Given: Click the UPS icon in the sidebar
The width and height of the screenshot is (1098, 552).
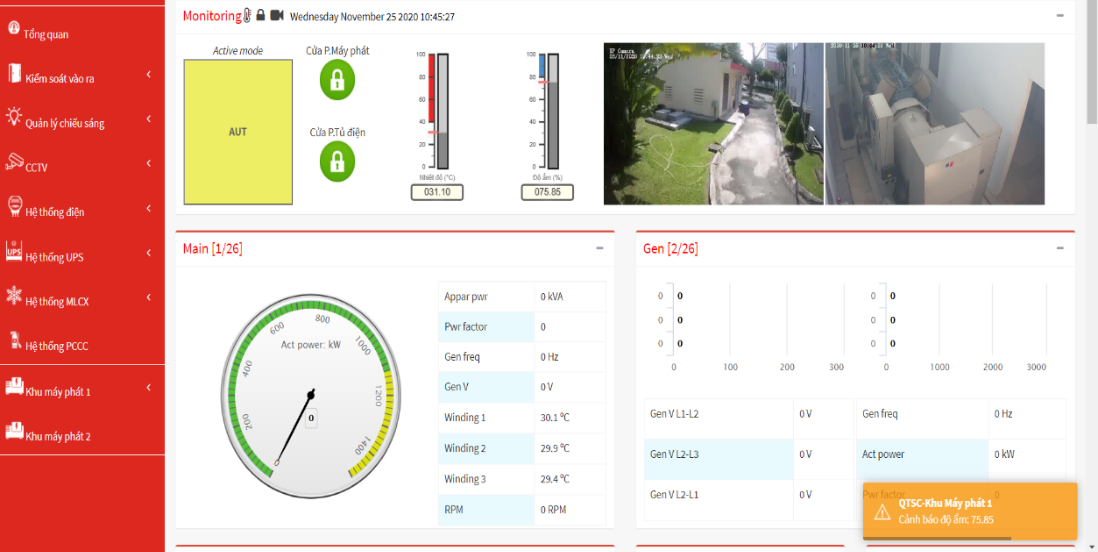Looking at the screenshot, I should tap(14, 251).
